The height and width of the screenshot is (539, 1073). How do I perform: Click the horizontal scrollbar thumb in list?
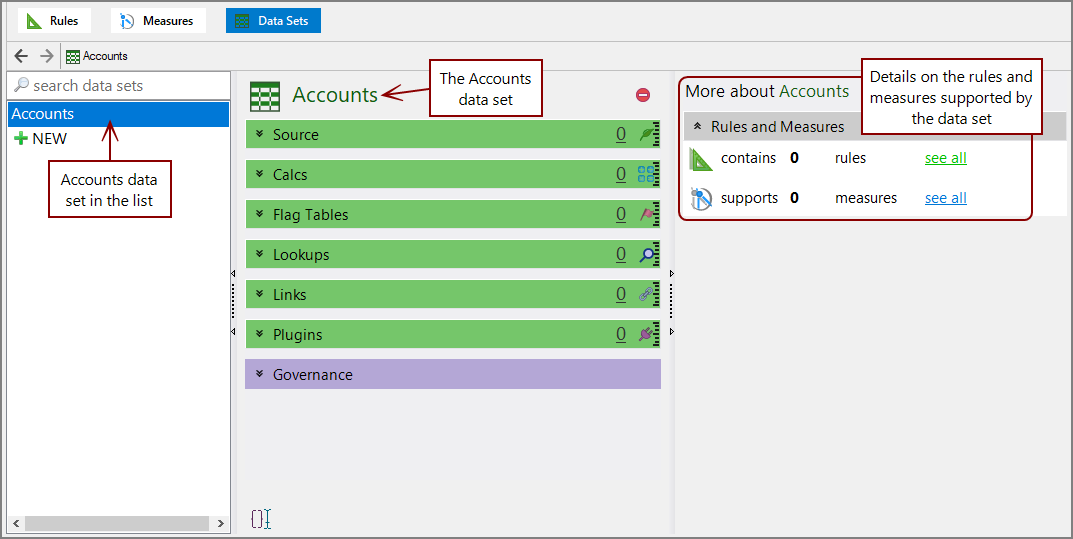[116, 523]
